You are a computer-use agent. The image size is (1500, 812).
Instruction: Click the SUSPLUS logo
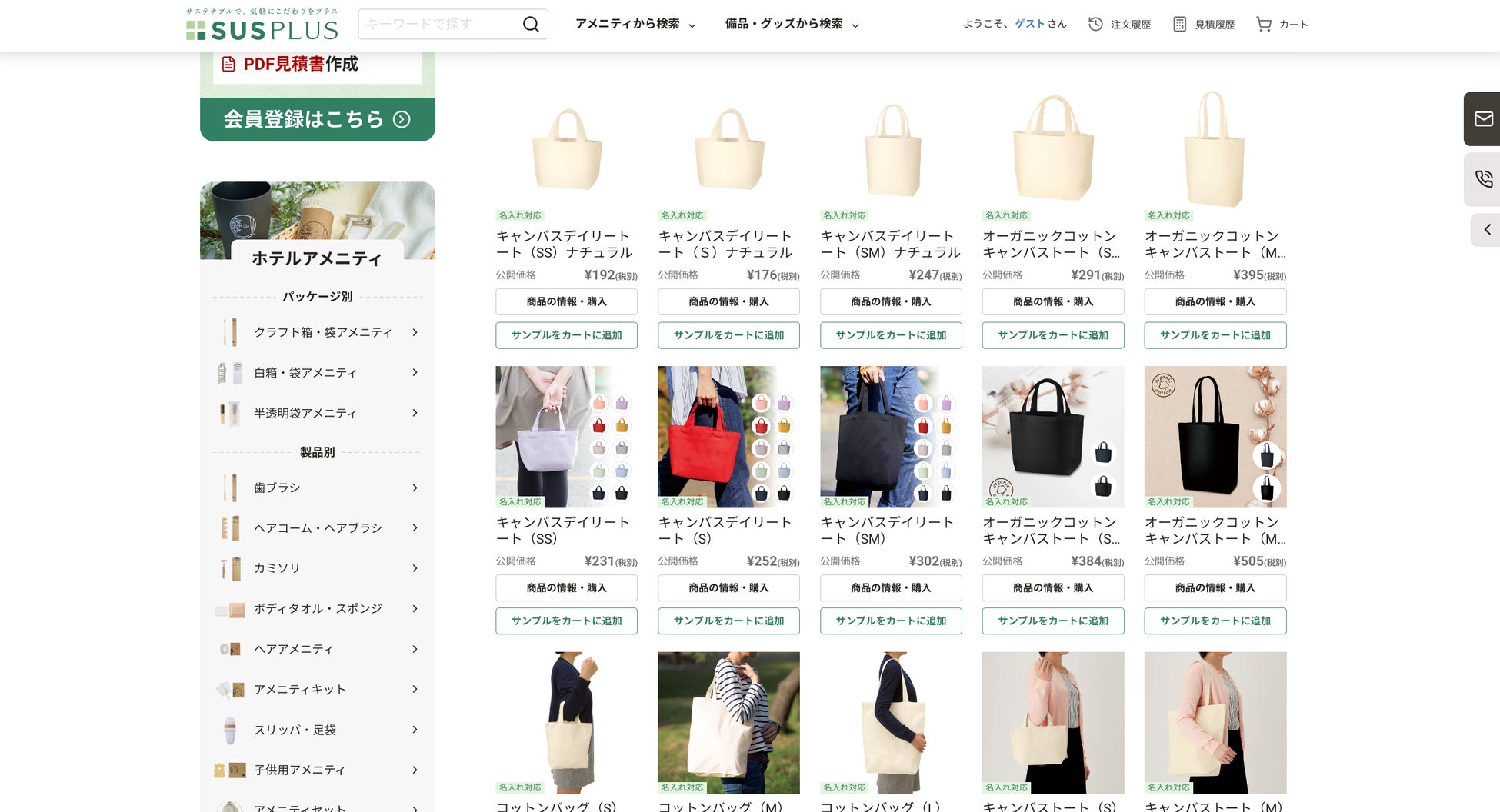pyautogui.click(x=262, y=25)
